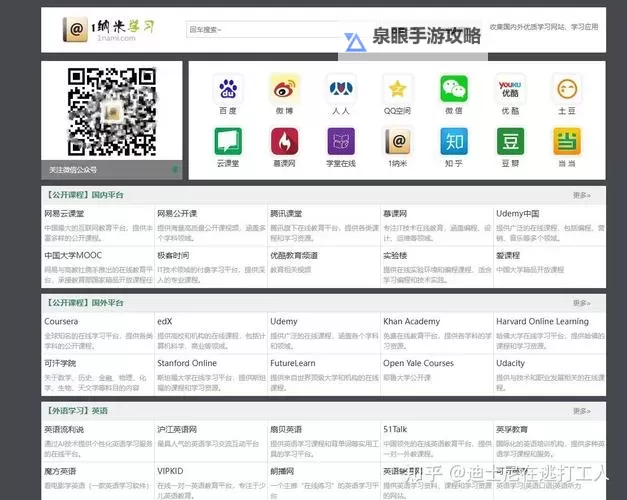
Task: Open the Tudou (土豆) icon
Action: tap(567, 89)
